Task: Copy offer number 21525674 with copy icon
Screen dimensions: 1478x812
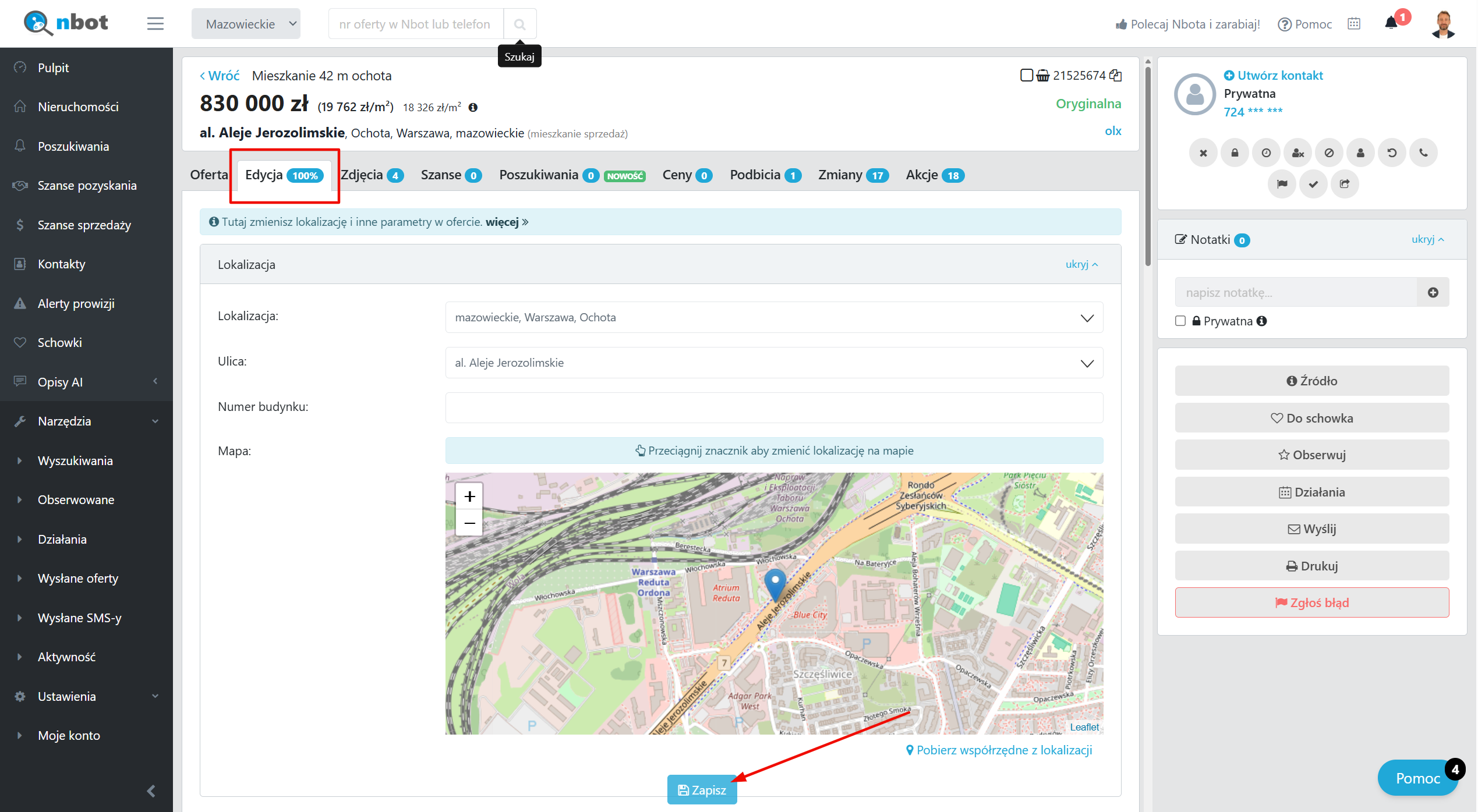Action: pos(1116,76)
